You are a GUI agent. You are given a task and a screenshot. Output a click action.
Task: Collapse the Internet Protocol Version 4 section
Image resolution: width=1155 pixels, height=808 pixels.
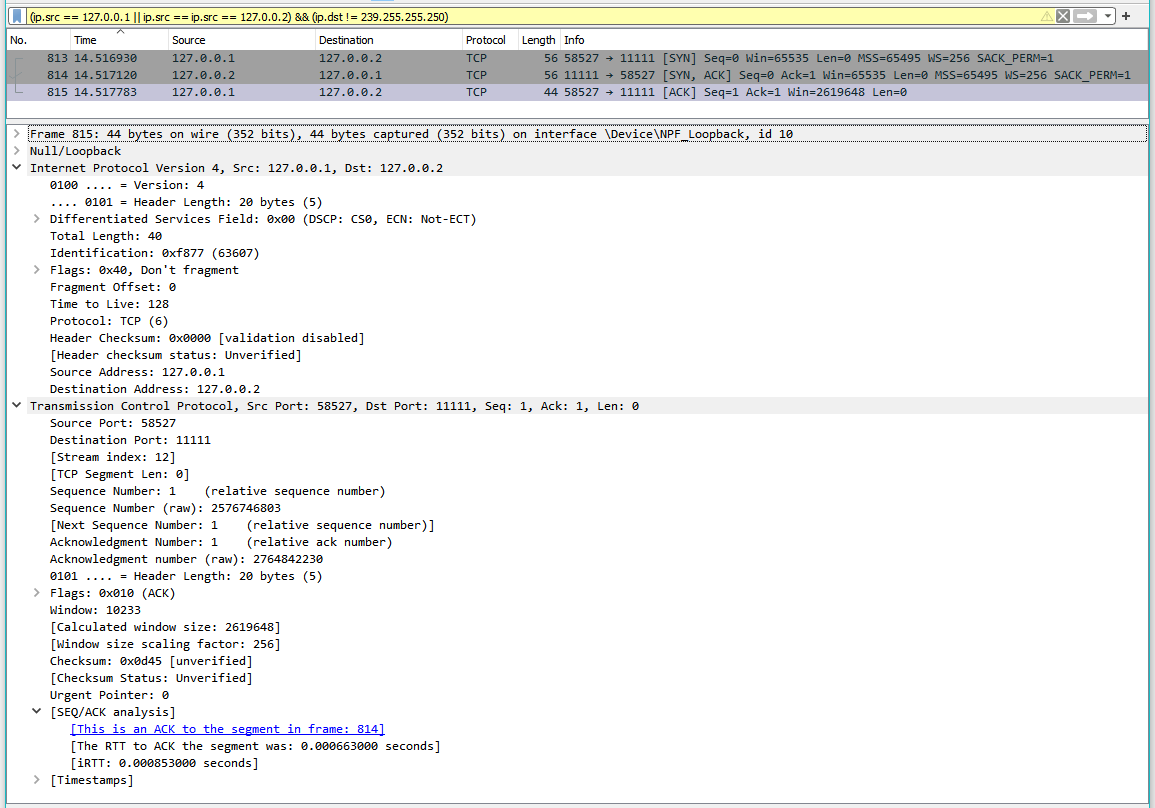tap(16, 167)
